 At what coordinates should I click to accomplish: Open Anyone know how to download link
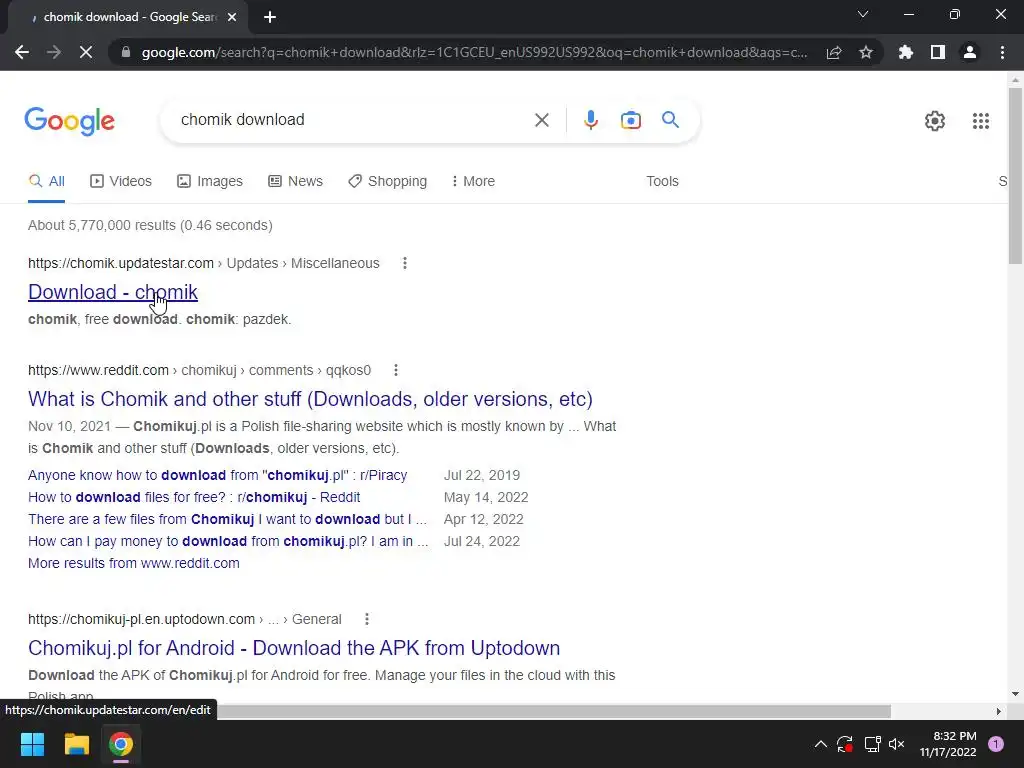coord(217,475)
